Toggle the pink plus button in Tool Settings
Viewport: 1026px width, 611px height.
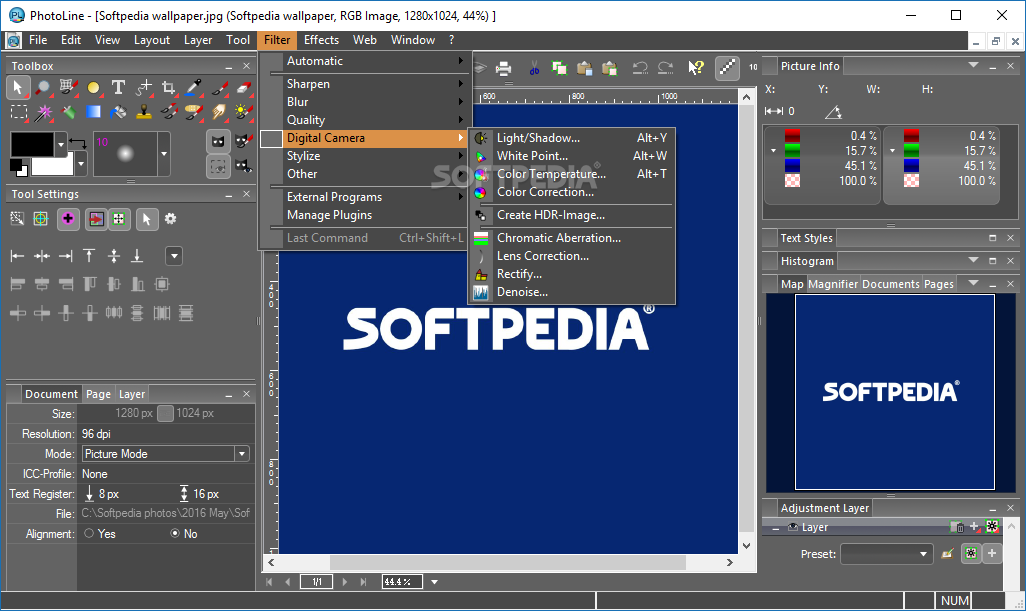click(x=68, y=219)
